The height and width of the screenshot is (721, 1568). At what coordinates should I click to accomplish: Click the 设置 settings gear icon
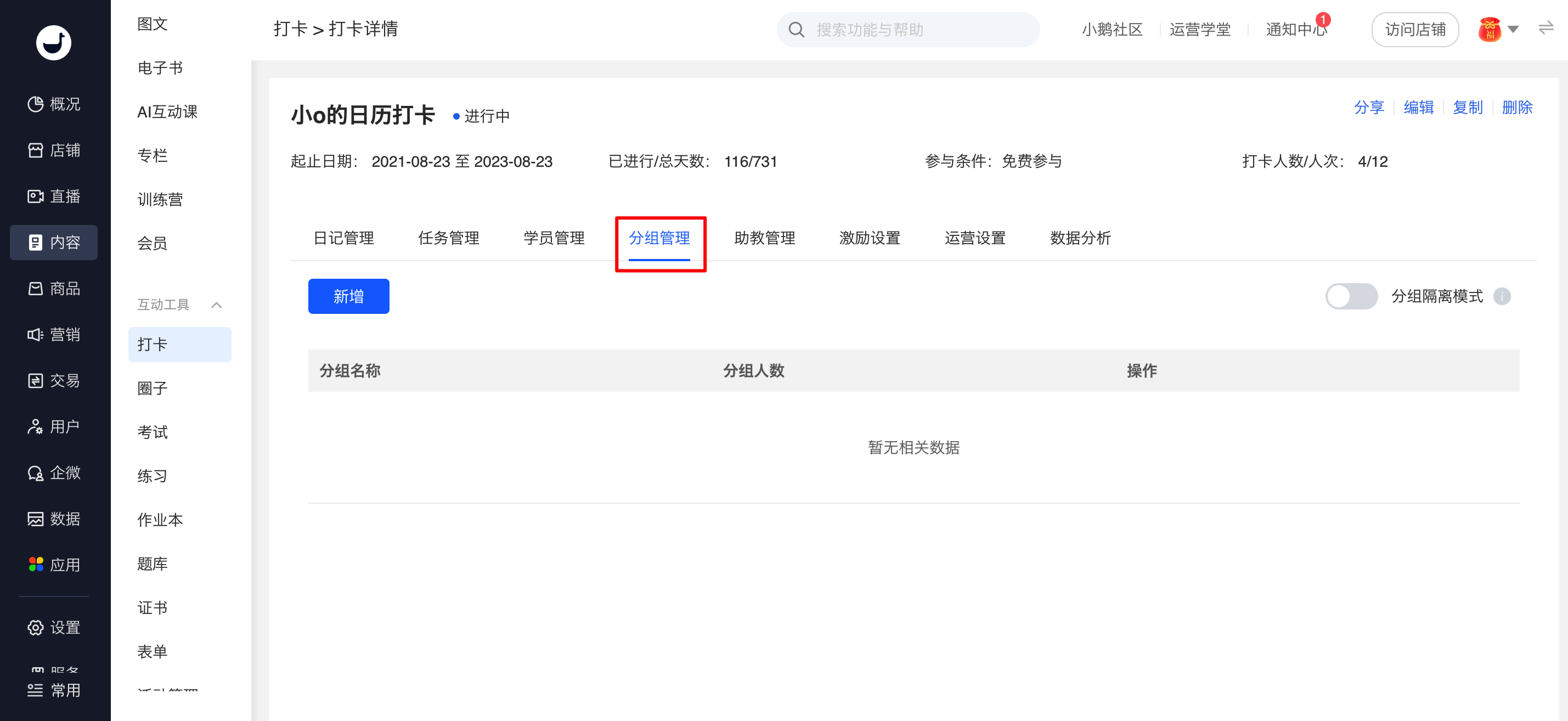pyautogui.click(x=35, y=627)
